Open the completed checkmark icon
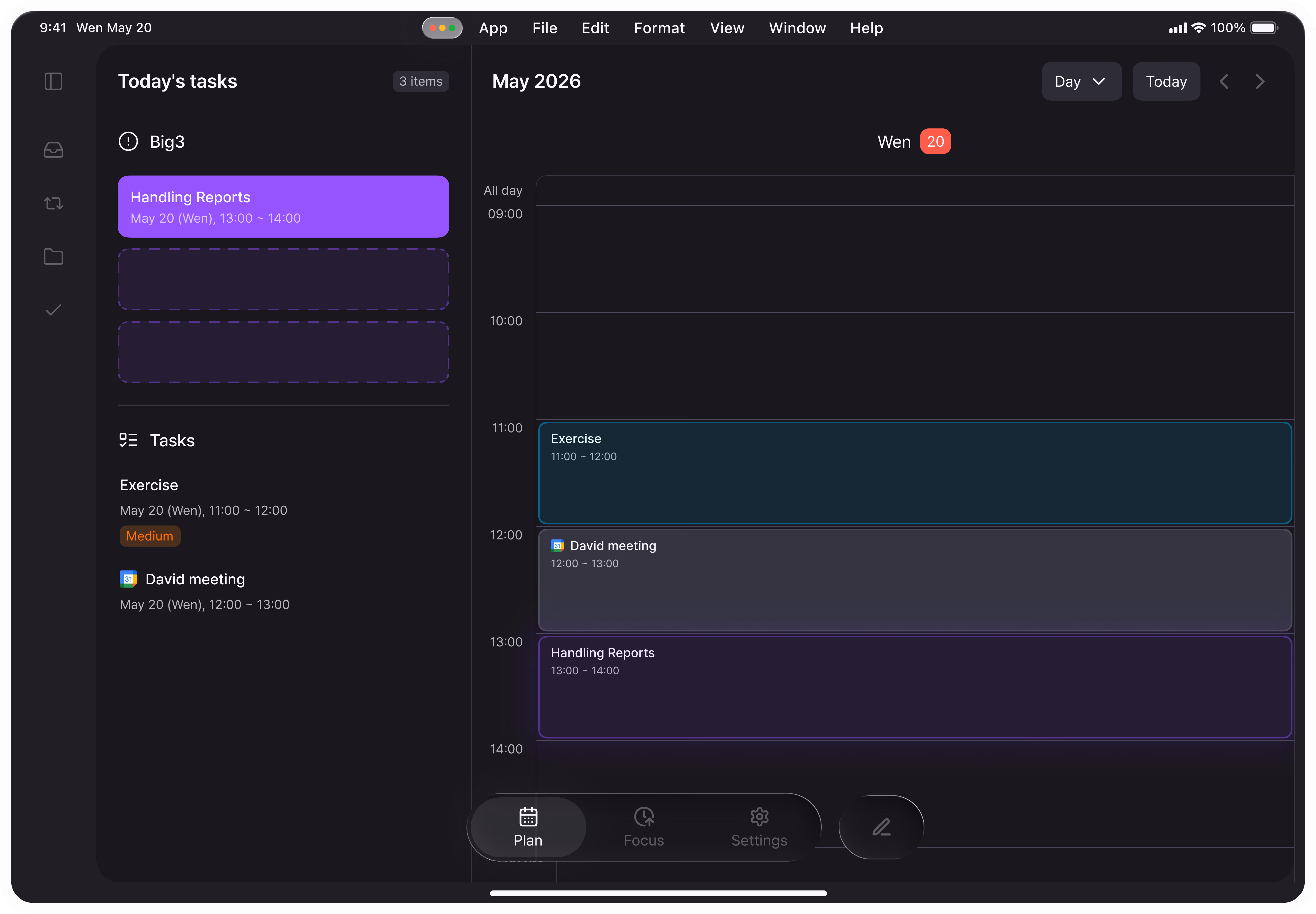 [x=53, y=310]
